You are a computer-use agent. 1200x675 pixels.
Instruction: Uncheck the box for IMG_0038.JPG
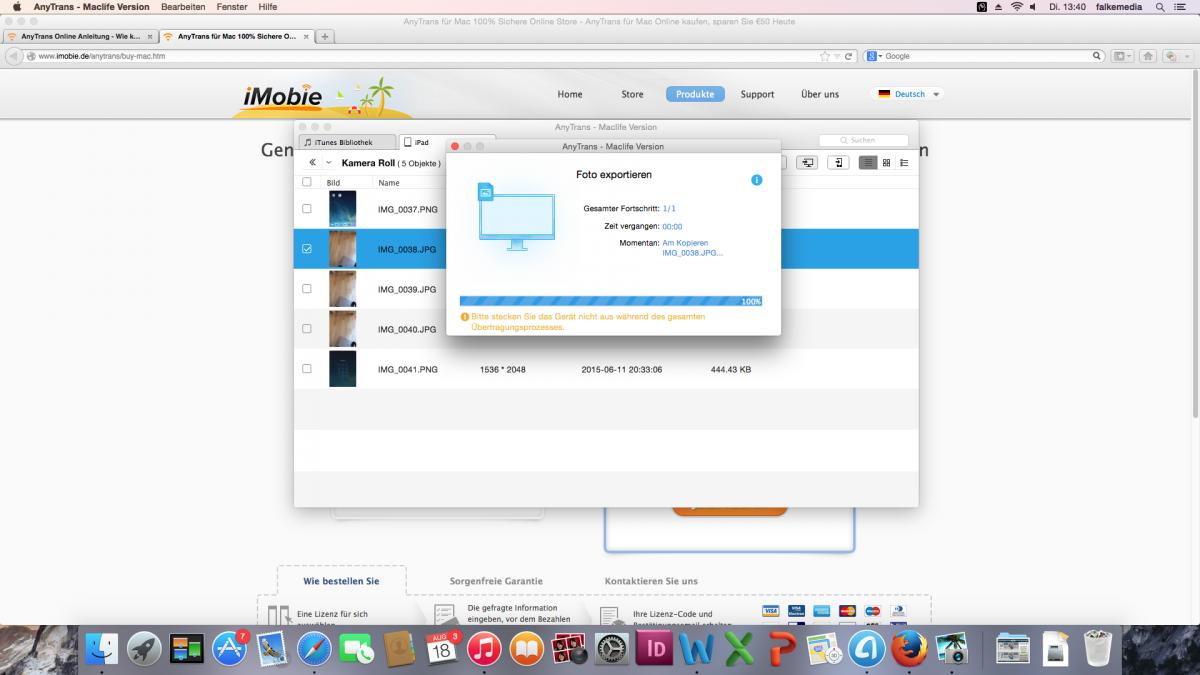[307, 249]
